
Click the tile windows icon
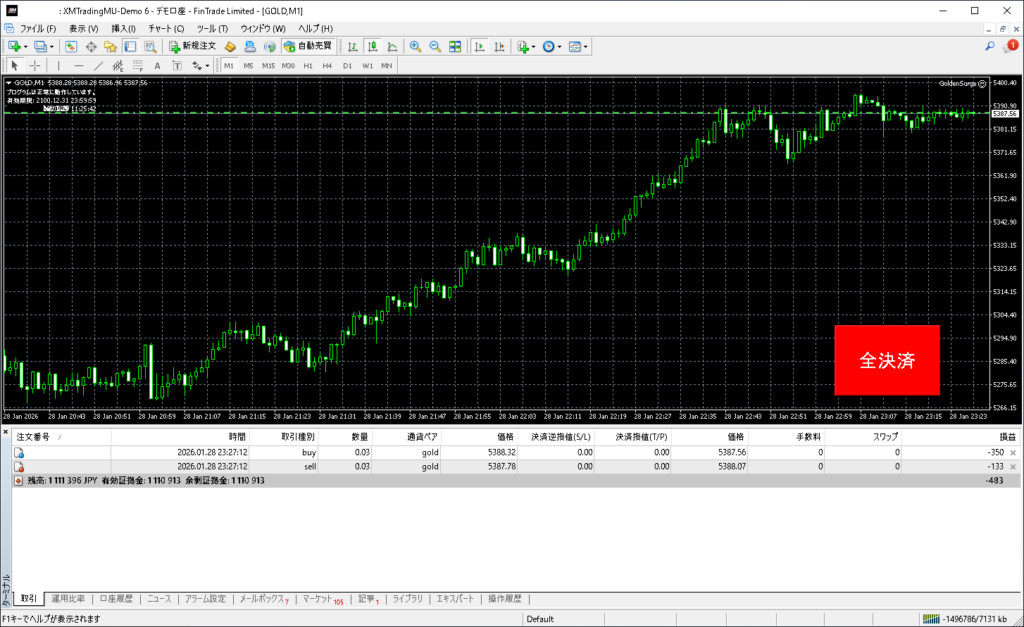tap(455, 46)
